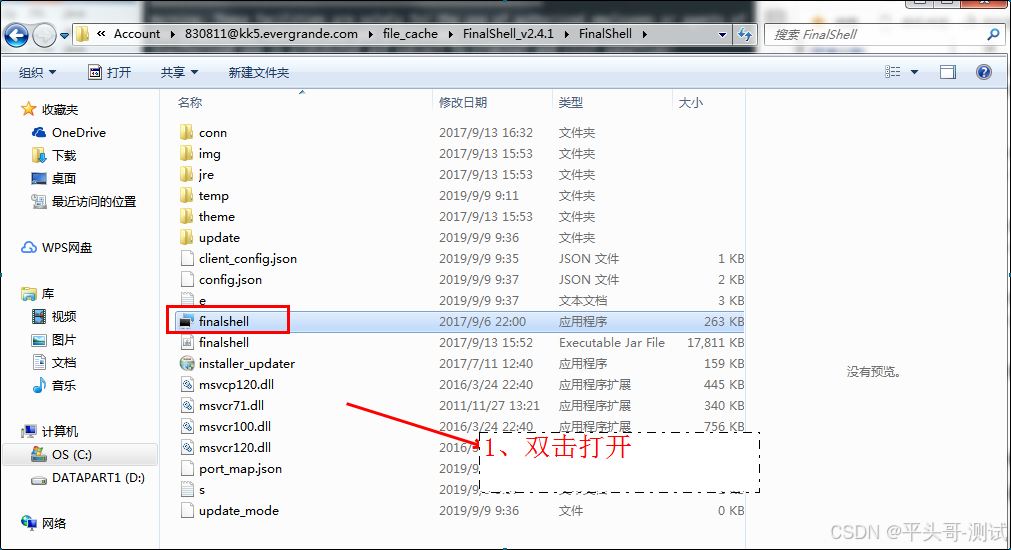
Task: Click the Refresh button next to address bar
Action: [x=745, y=35]
